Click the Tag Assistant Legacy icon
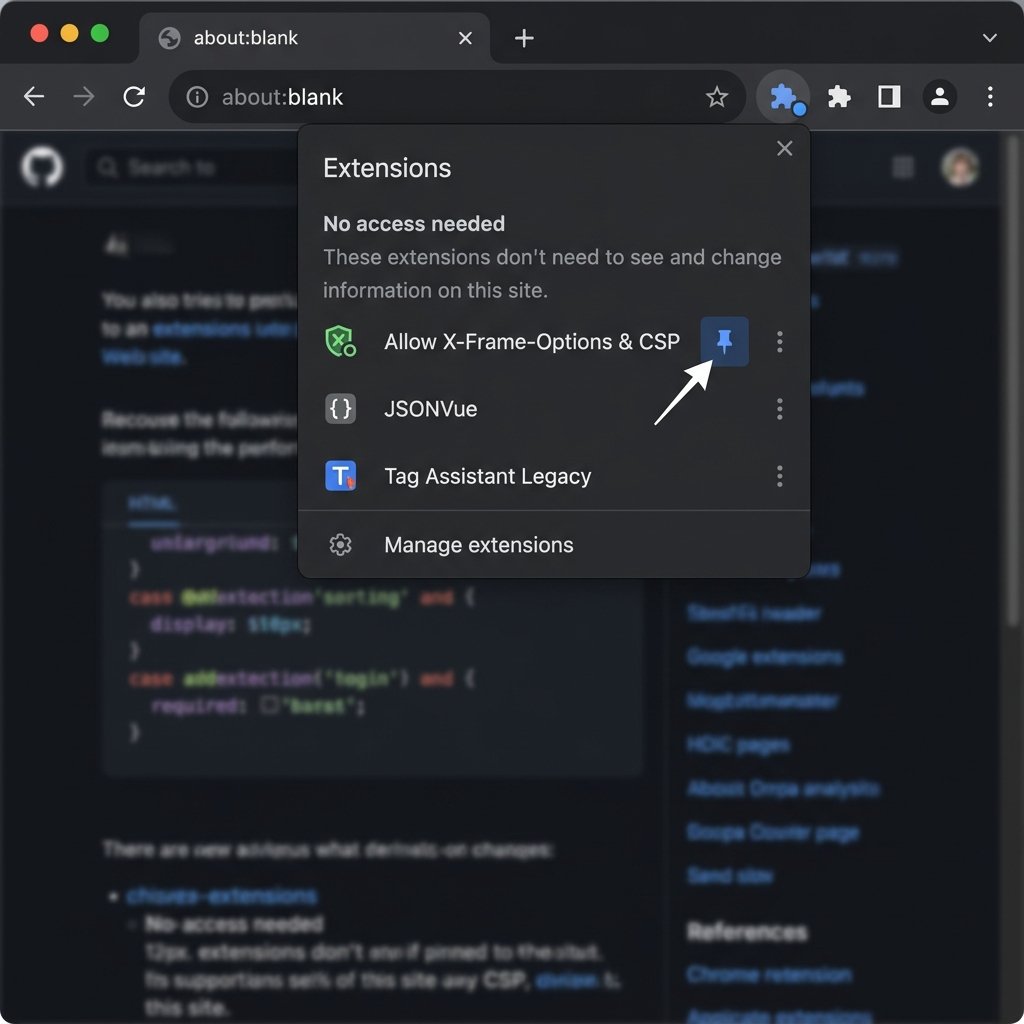This screenshot has height=1024, width=1024. (340, 476)
